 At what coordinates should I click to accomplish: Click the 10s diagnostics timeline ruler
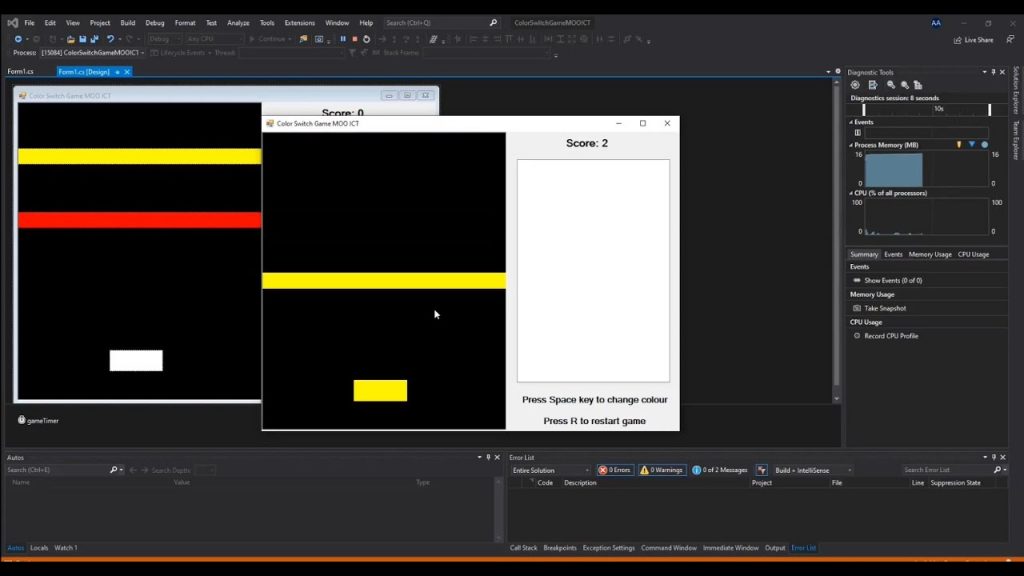pyautogui.click(x=937, y=109)
